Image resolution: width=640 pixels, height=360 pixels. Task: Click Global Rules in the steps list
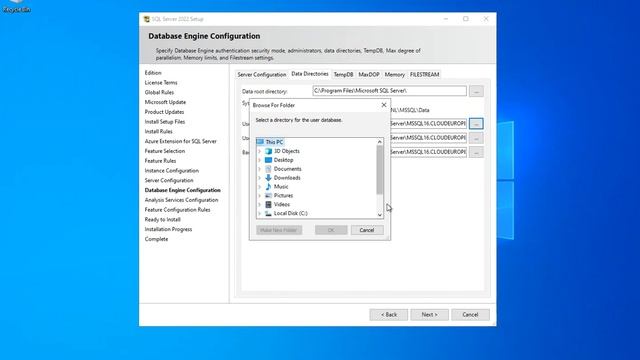click(x=159, y=92)
